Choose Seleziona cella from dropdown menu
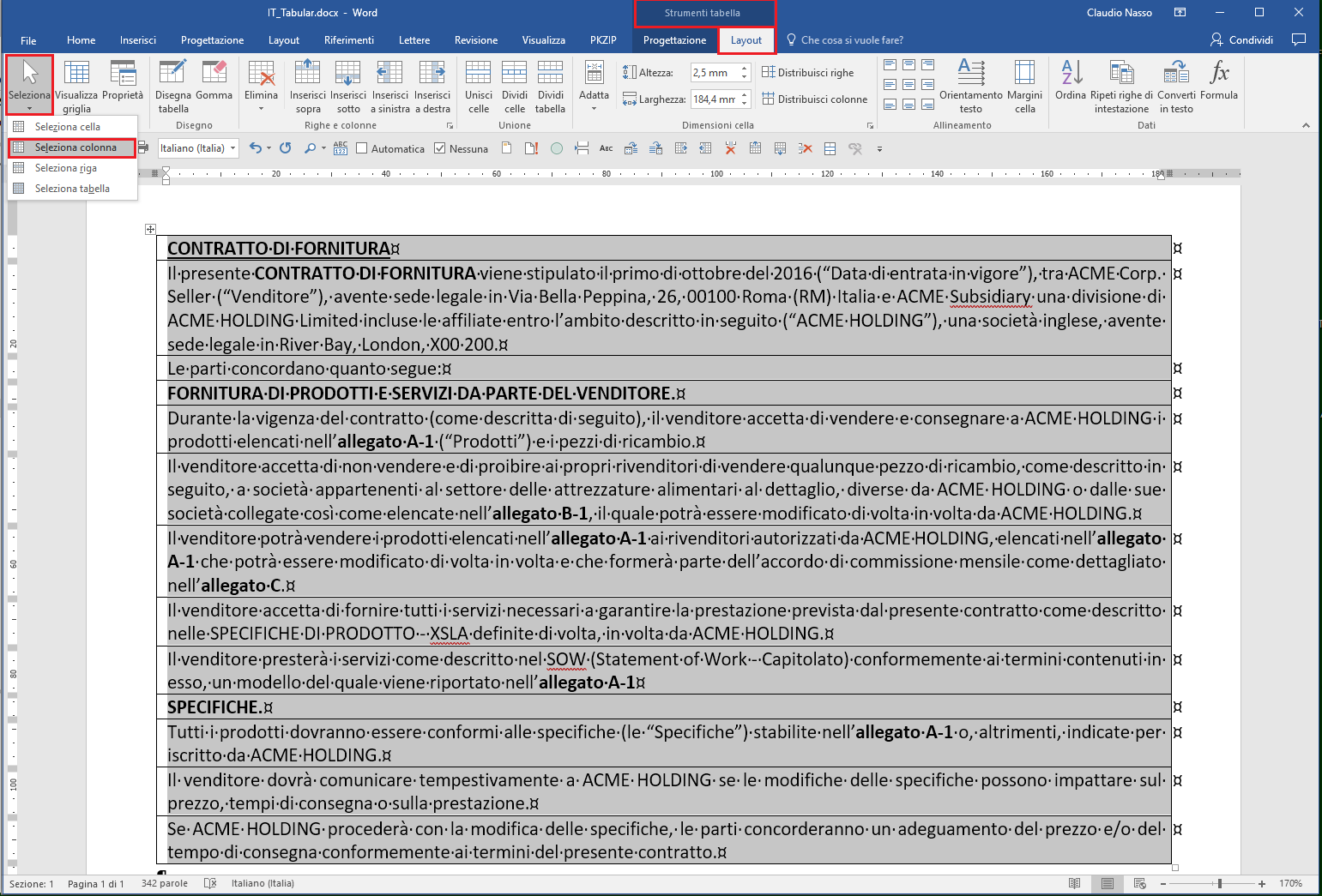The image size is (1322, 896). (x=73, y=127)
